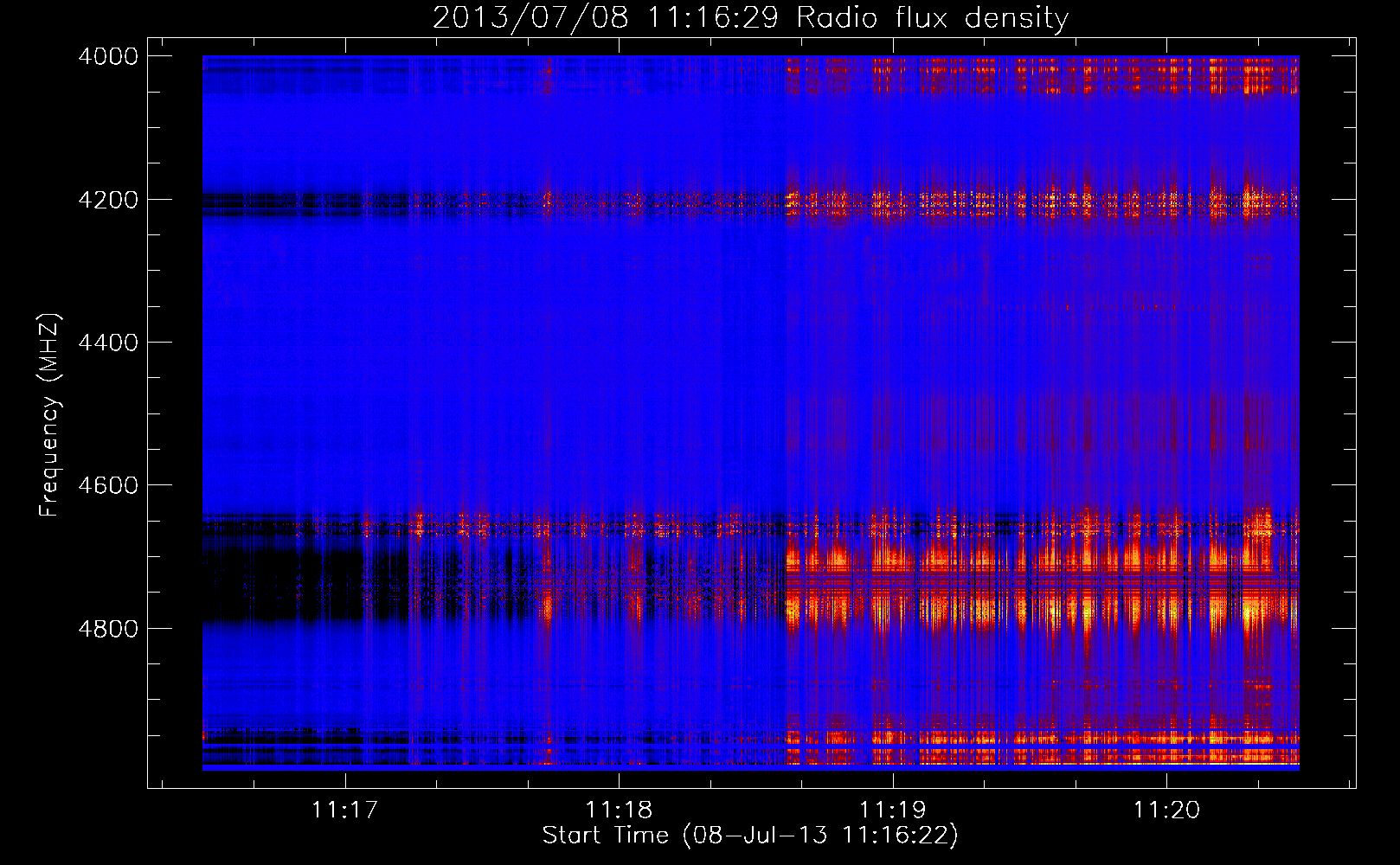The image size is (1400, 865).
Task: Click the '4800' frequency axis label
Action: click(108, 629)
